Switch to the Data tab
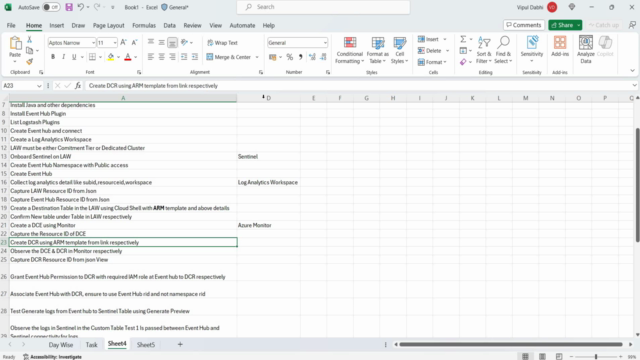This screenshot has height=360, width=640. pos(169,25)
